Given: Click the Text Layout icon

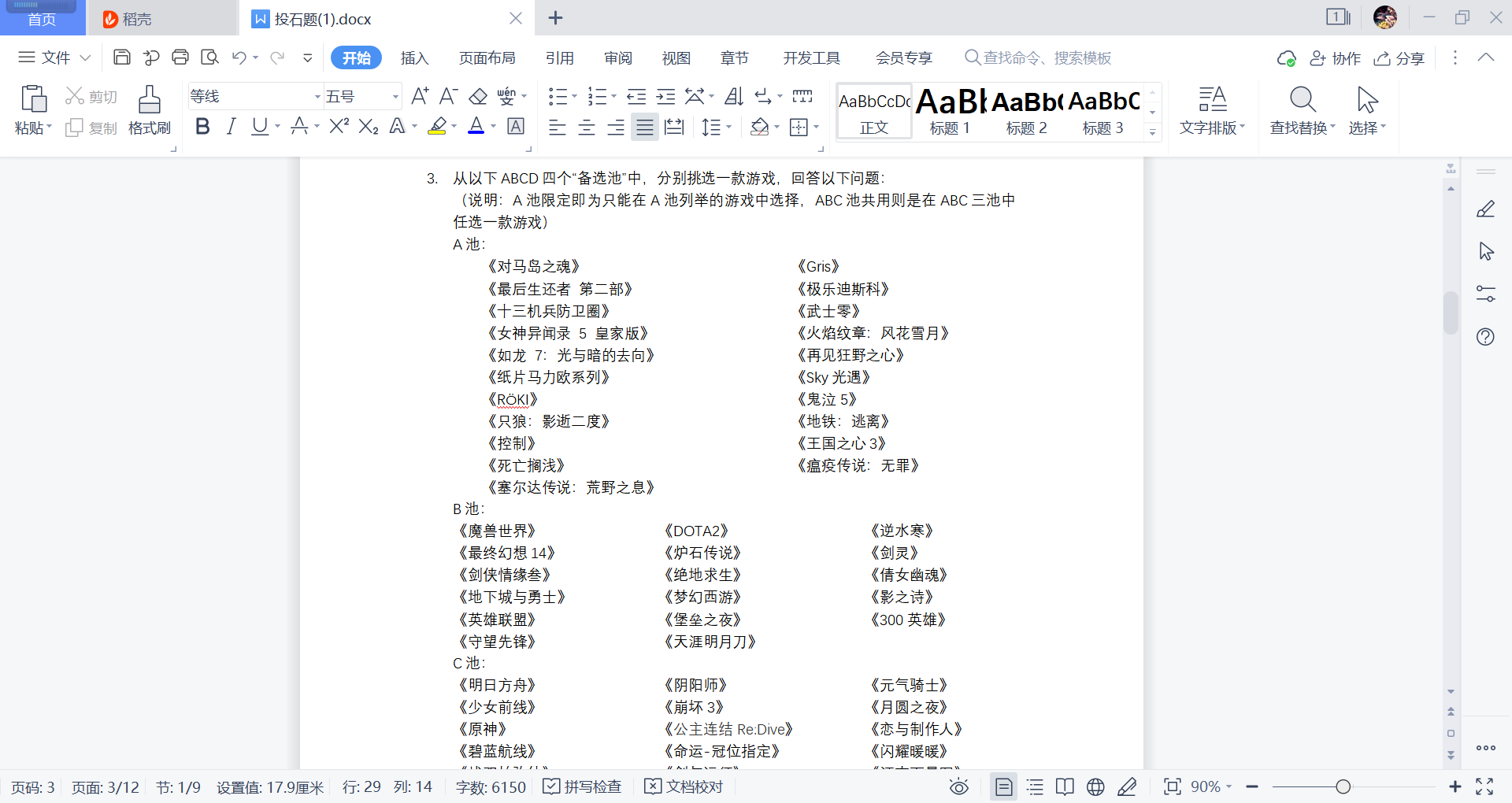Looking at the screenshot, I should pos(1212,101).
